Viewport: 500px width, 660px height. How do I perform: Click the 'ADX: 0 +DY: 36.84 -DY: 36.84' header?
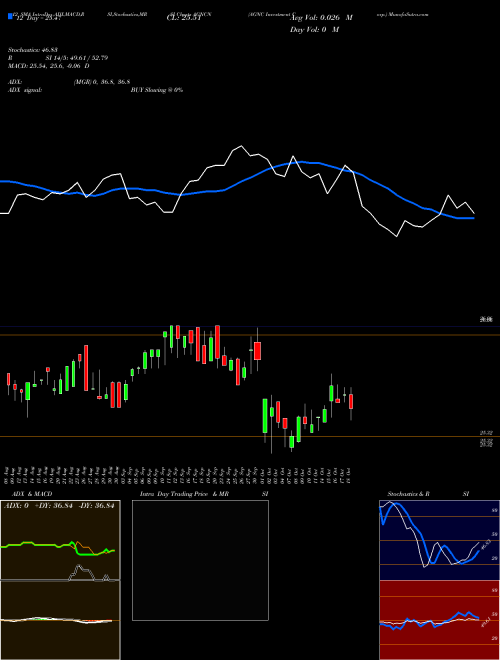coord(59,506)
